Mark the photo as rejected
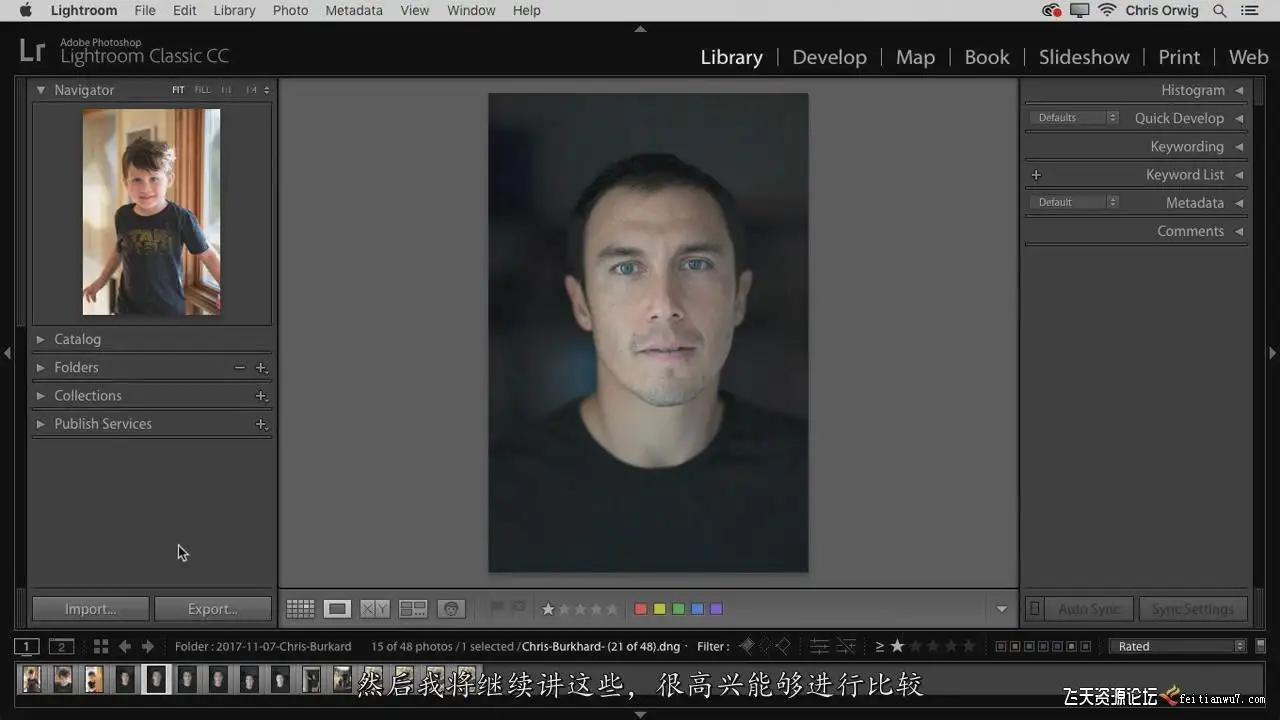The image size is (1280, 720). [x=518, y=608]
